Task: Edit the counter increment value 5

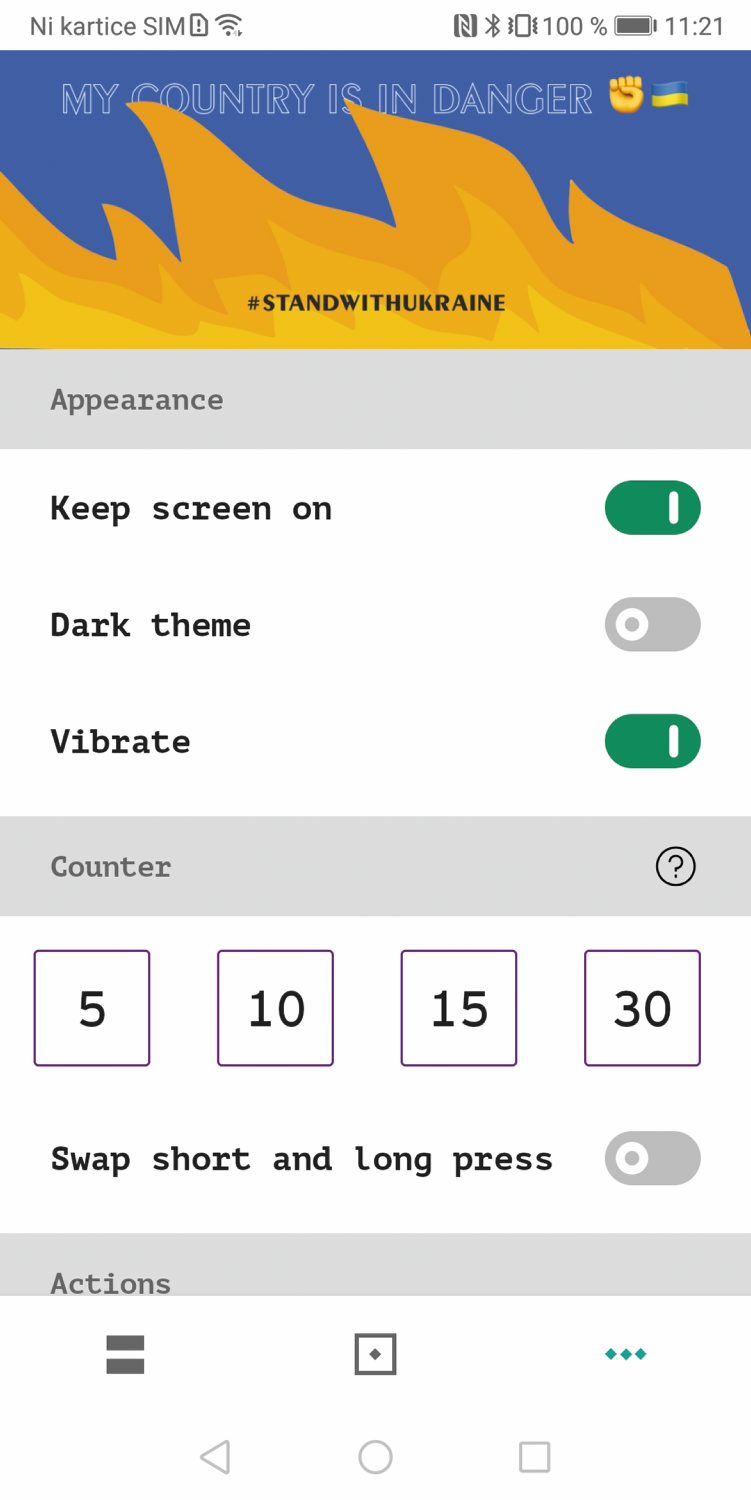Action: (92, 1008)
